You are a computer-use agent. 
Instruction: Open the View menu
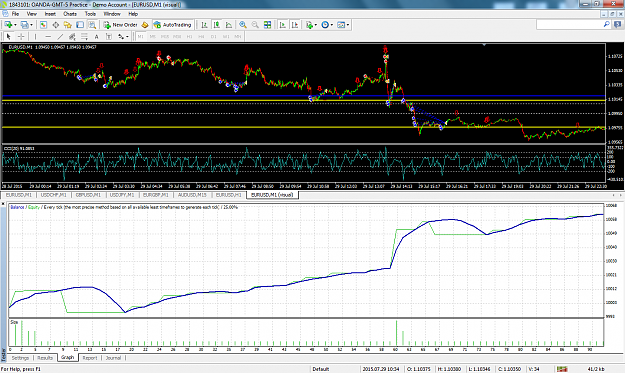point(31,14)
